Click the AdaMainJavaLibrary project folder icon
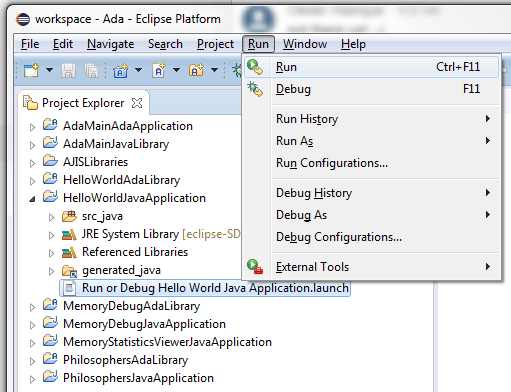This screenshot has width=511, height=392. pyautogui.click(x=50, y=143)
